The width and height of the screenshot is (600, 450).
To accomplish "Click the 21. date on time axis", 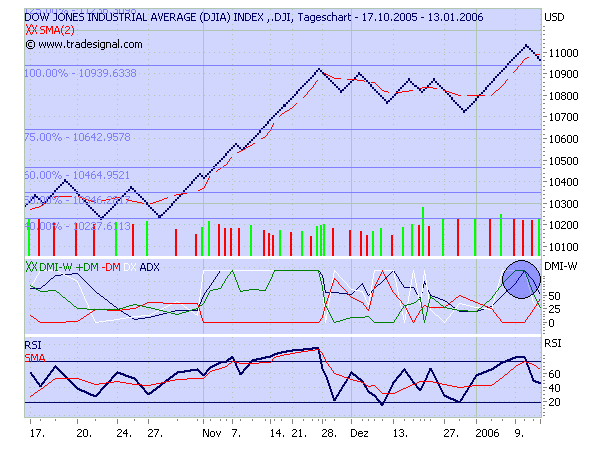I will click(x=299, y=433).
